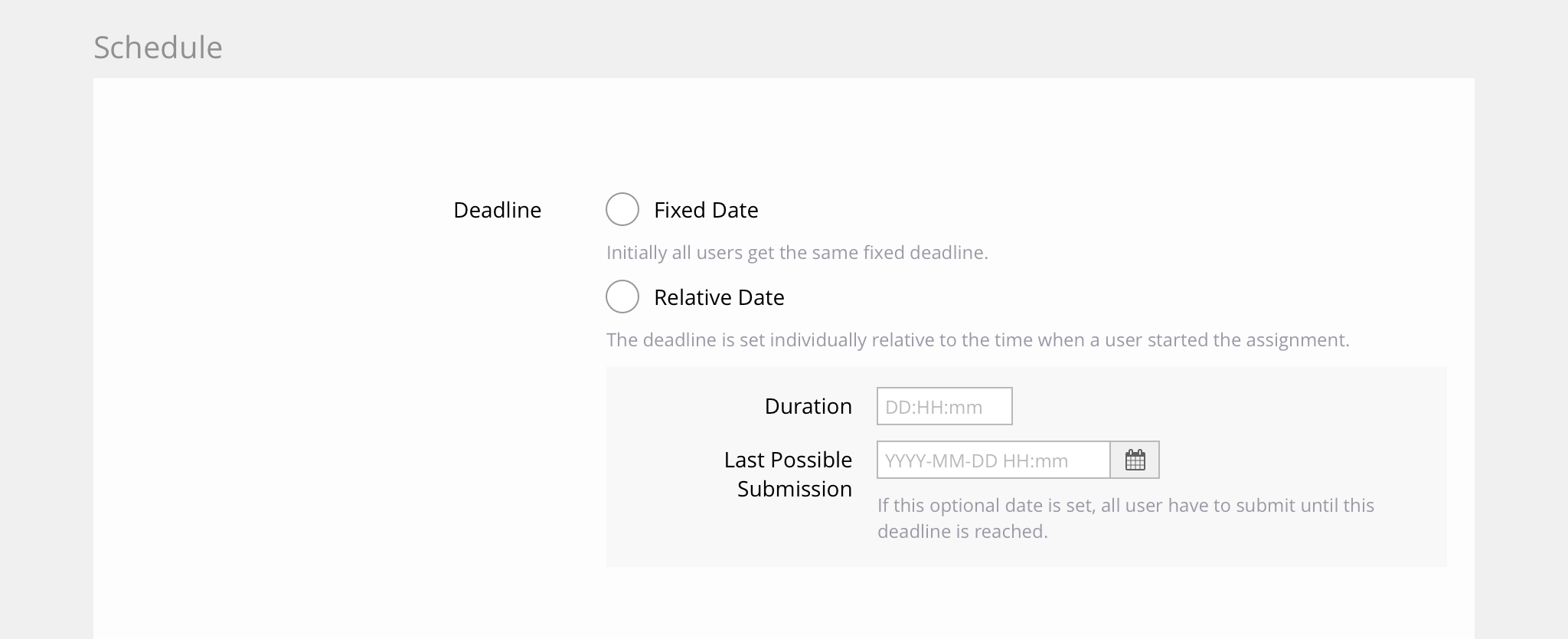Viewport: 1568px width, 639px height.
Task: Click the Fixed Date option label
Action: [706, 210]
